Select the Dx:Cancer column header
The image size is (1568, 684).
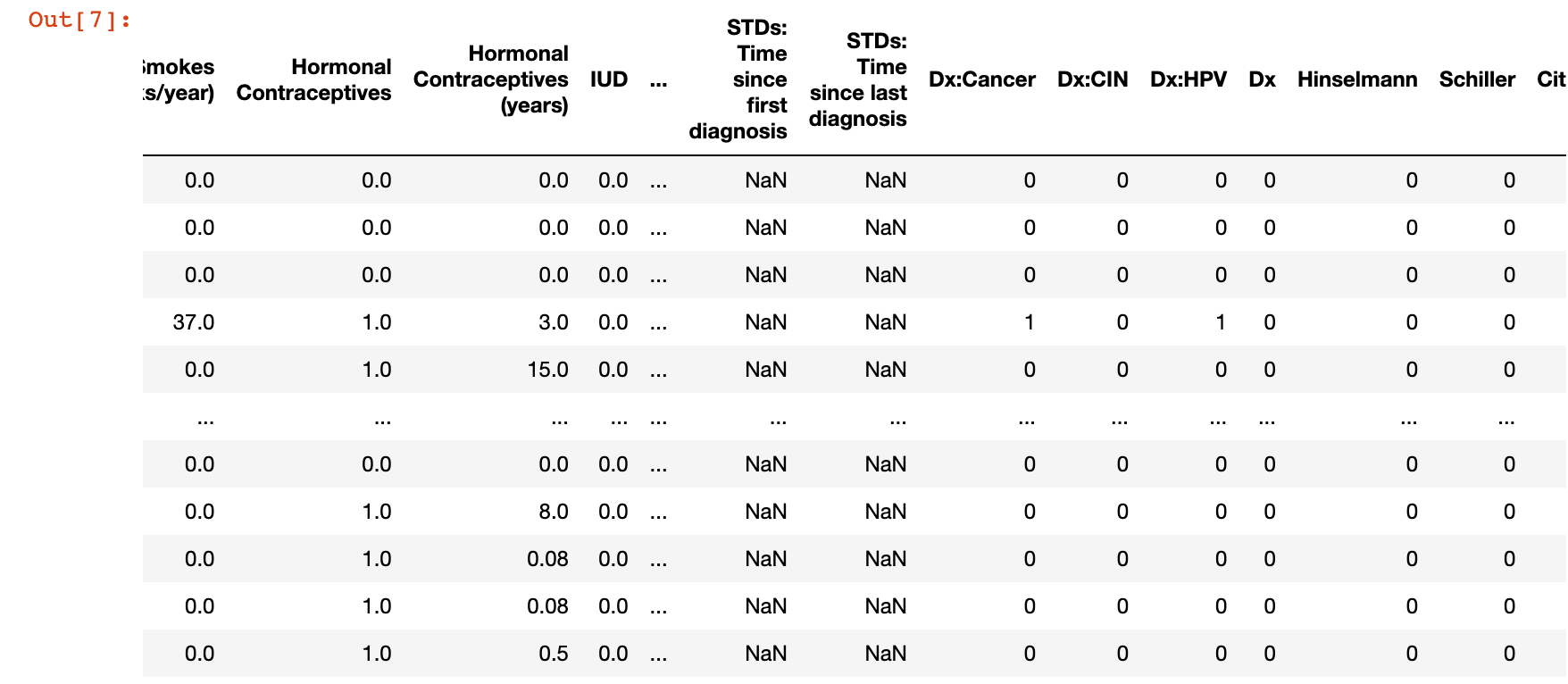click(982, 79)
